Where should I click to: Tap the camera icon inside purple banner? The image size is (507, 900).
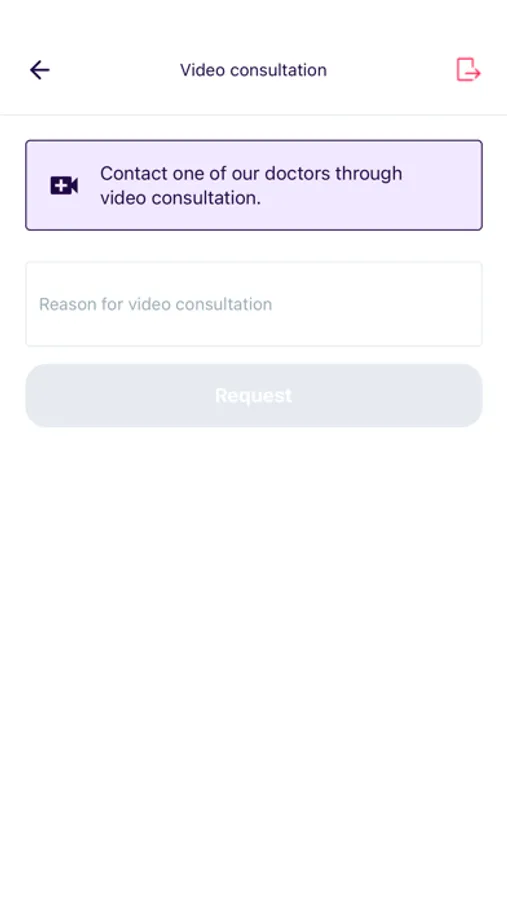pyautogui.click(x=64, y=185)
